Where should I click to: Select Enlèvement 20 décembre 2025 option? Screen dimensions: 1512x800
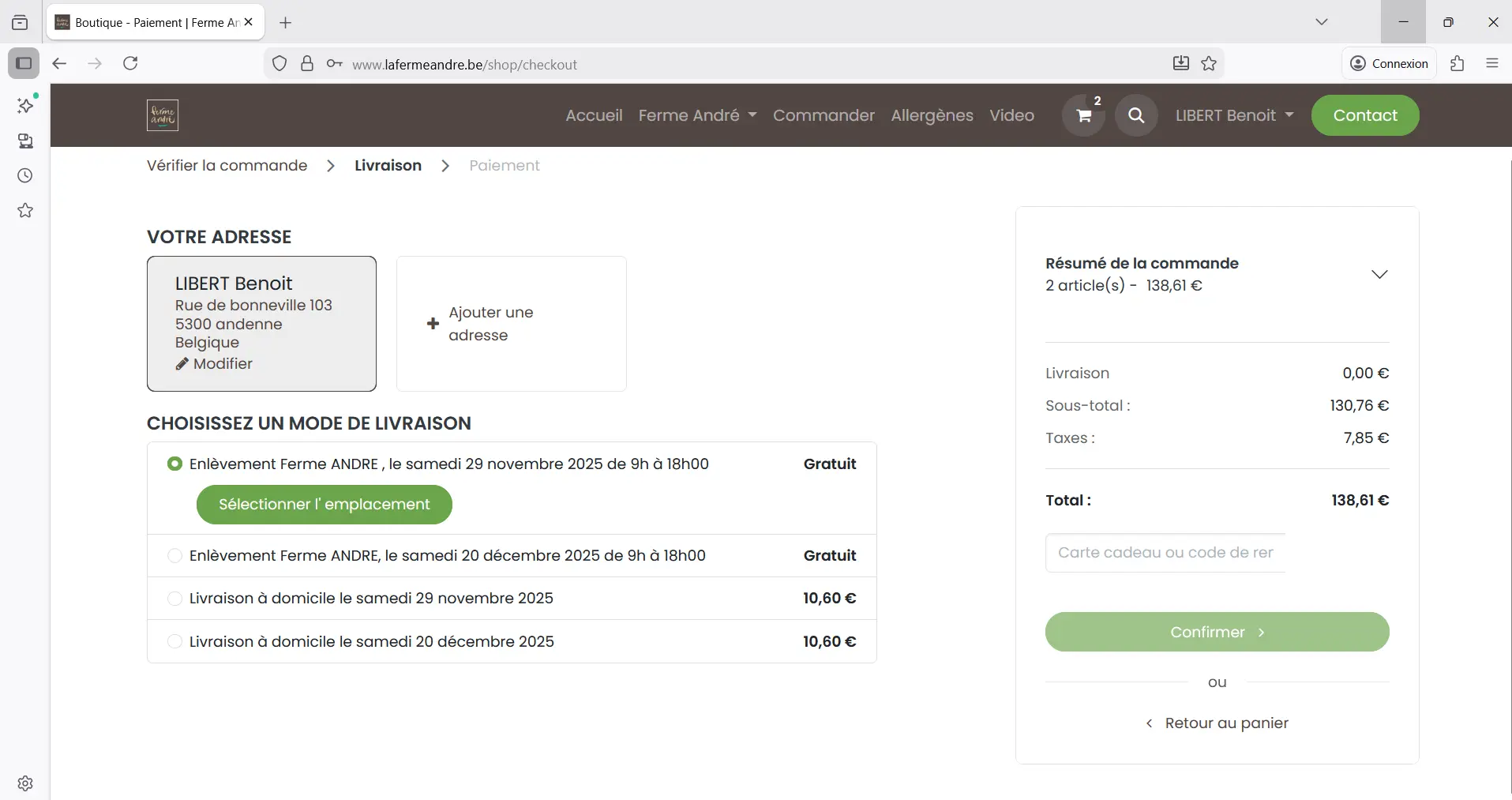tap(174, 556)
